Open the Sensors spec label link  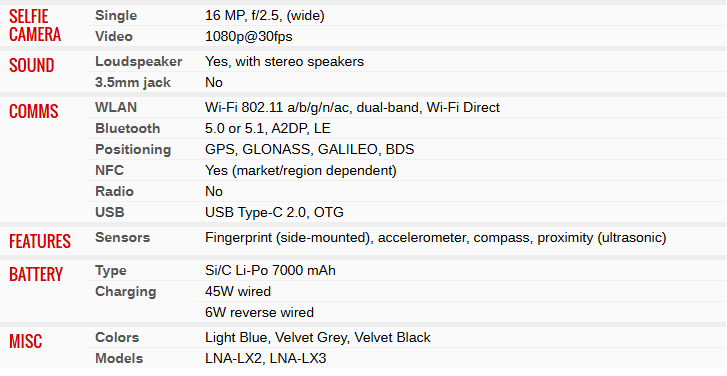(122, 237)
